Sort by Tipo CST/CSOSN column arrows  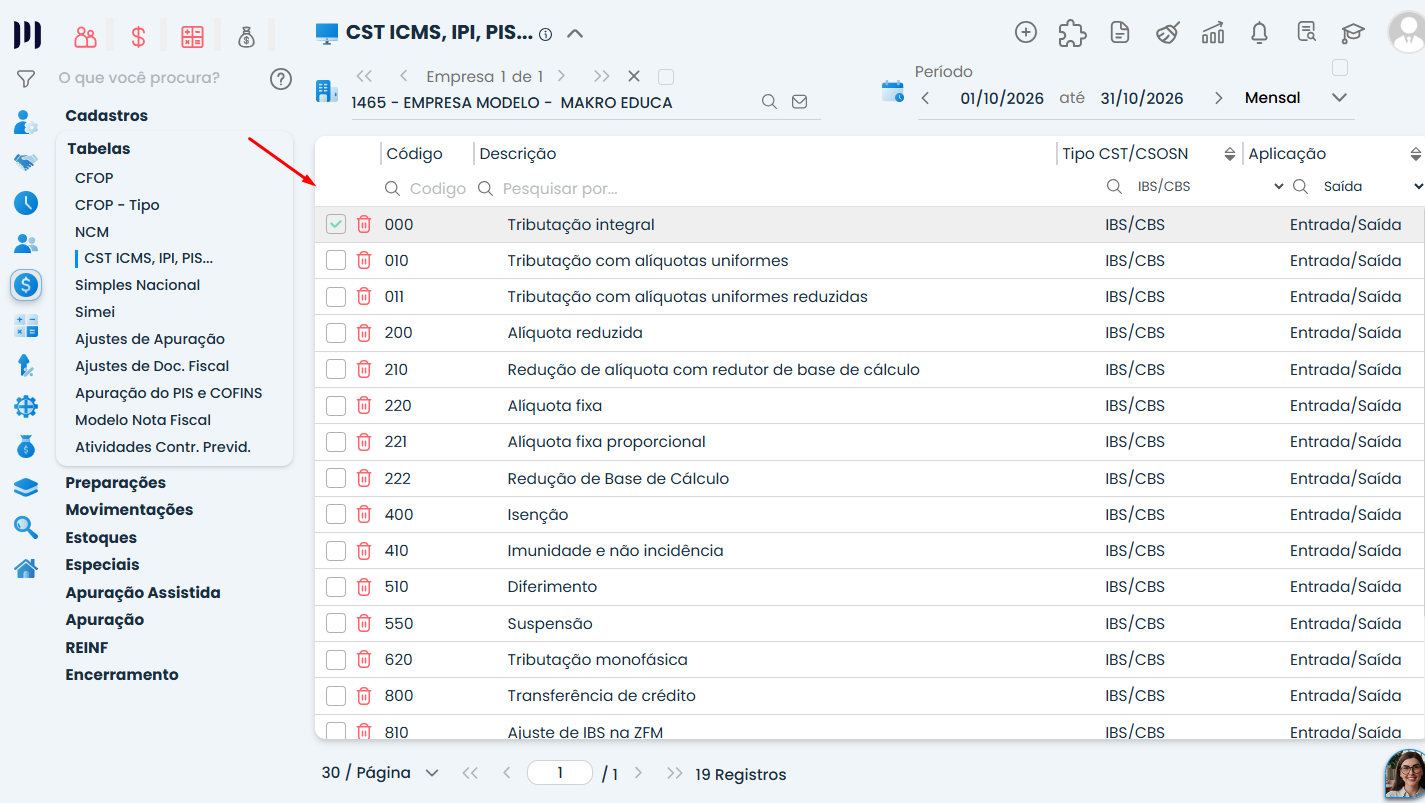click(x=1230, y=154)
